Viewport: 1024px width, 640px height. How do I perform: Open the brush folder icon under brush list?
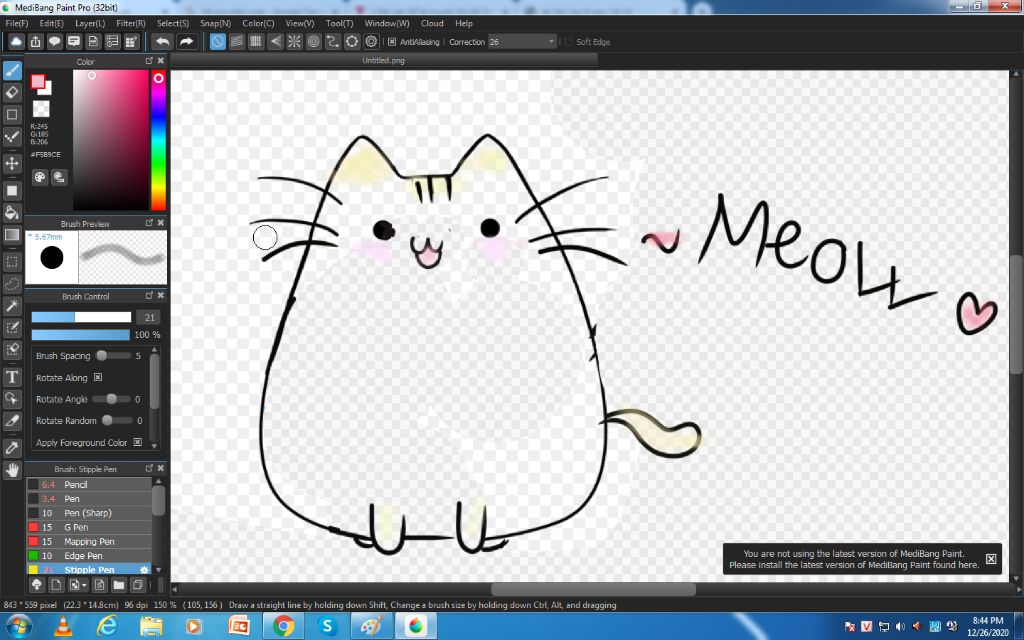(118, 584)
